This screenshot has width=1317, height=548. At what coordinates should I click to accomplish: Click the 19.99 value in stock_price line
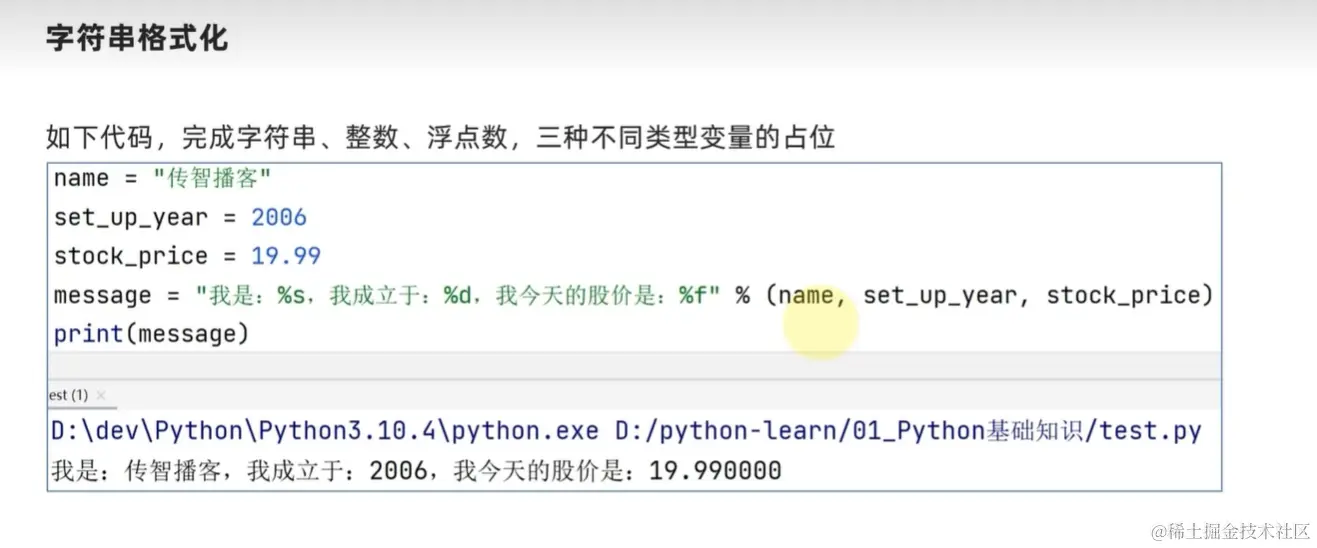286,256
